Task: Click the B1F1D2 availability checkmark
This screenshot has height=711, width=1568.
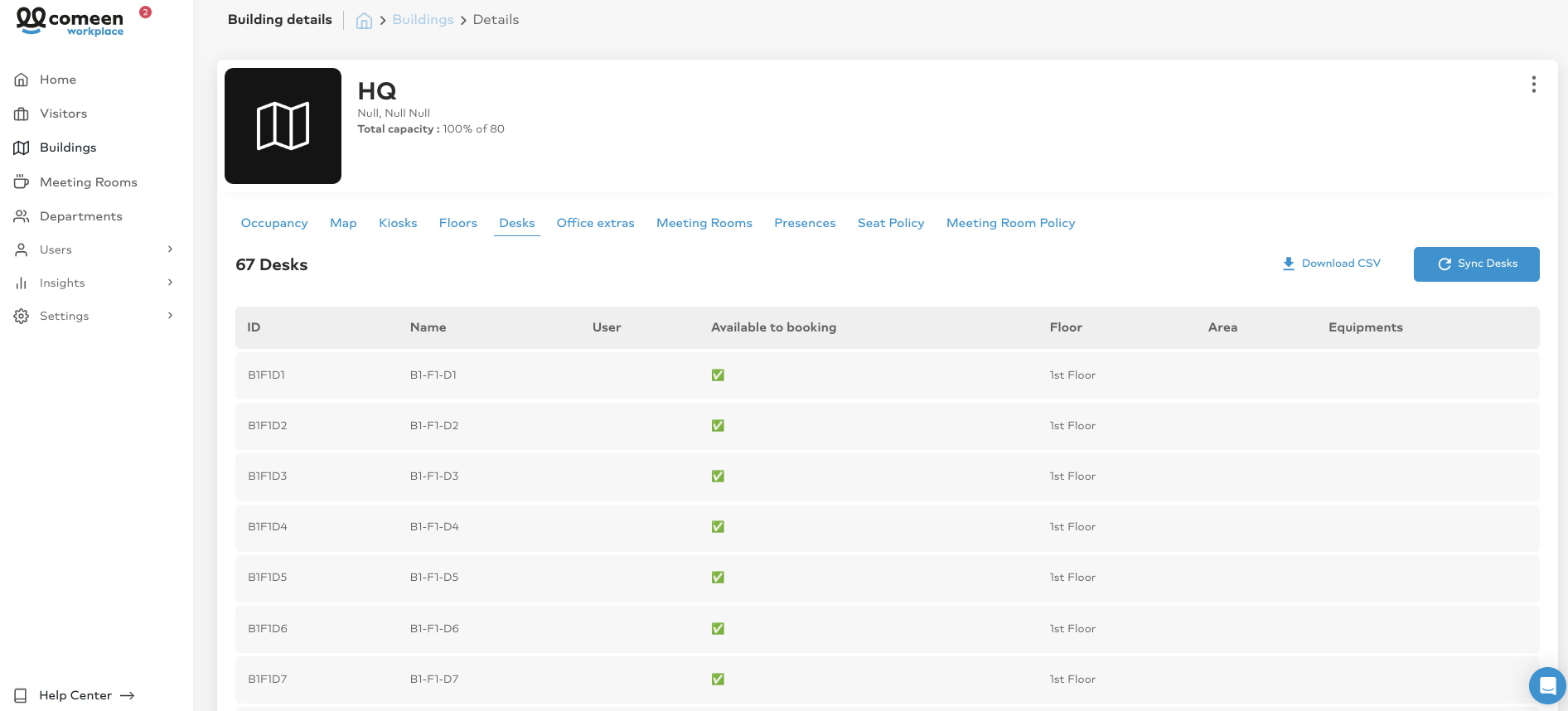Action: coord(718,426)
